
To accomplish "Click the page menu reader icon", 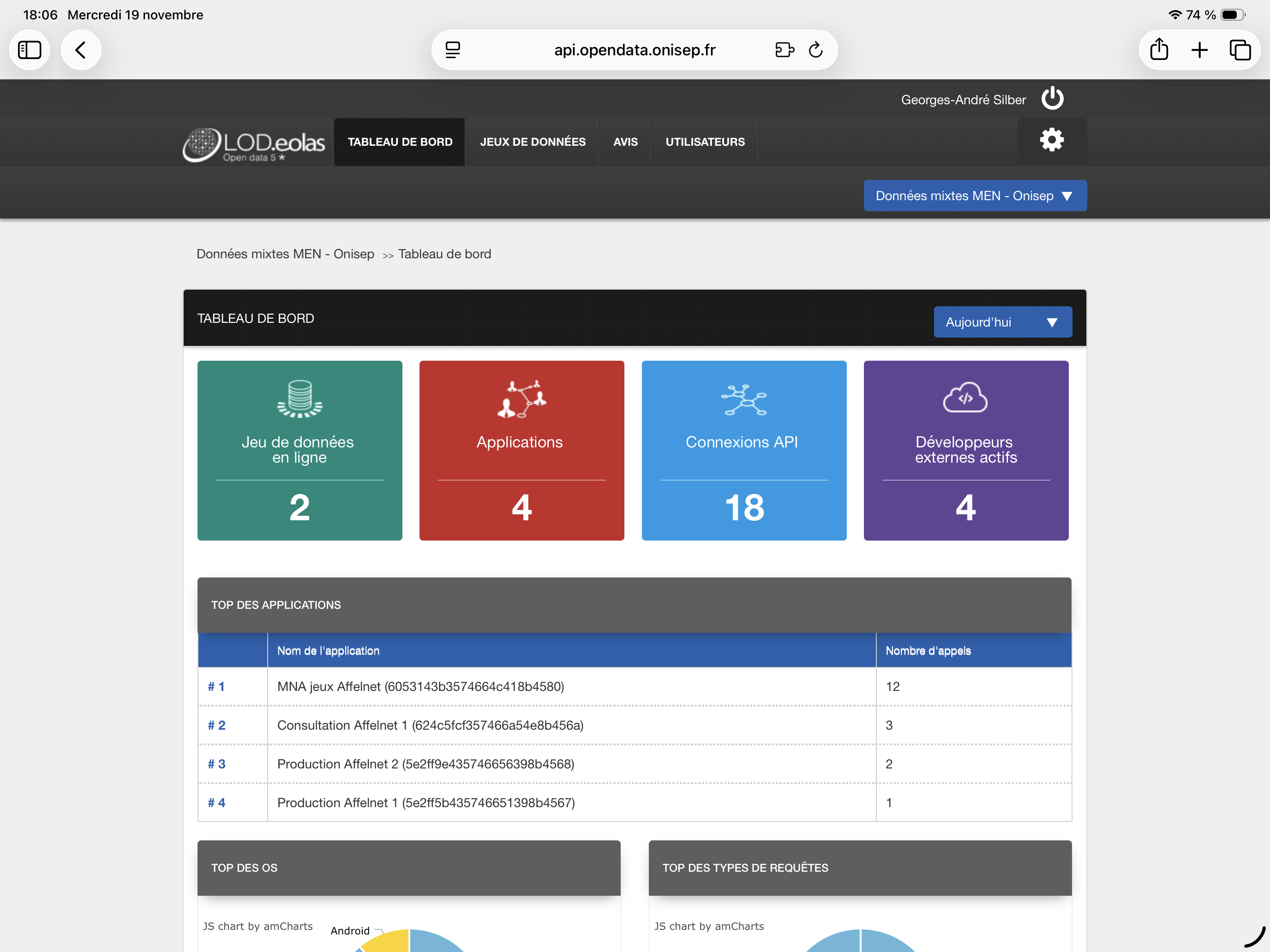I will [x=453, y=50].
